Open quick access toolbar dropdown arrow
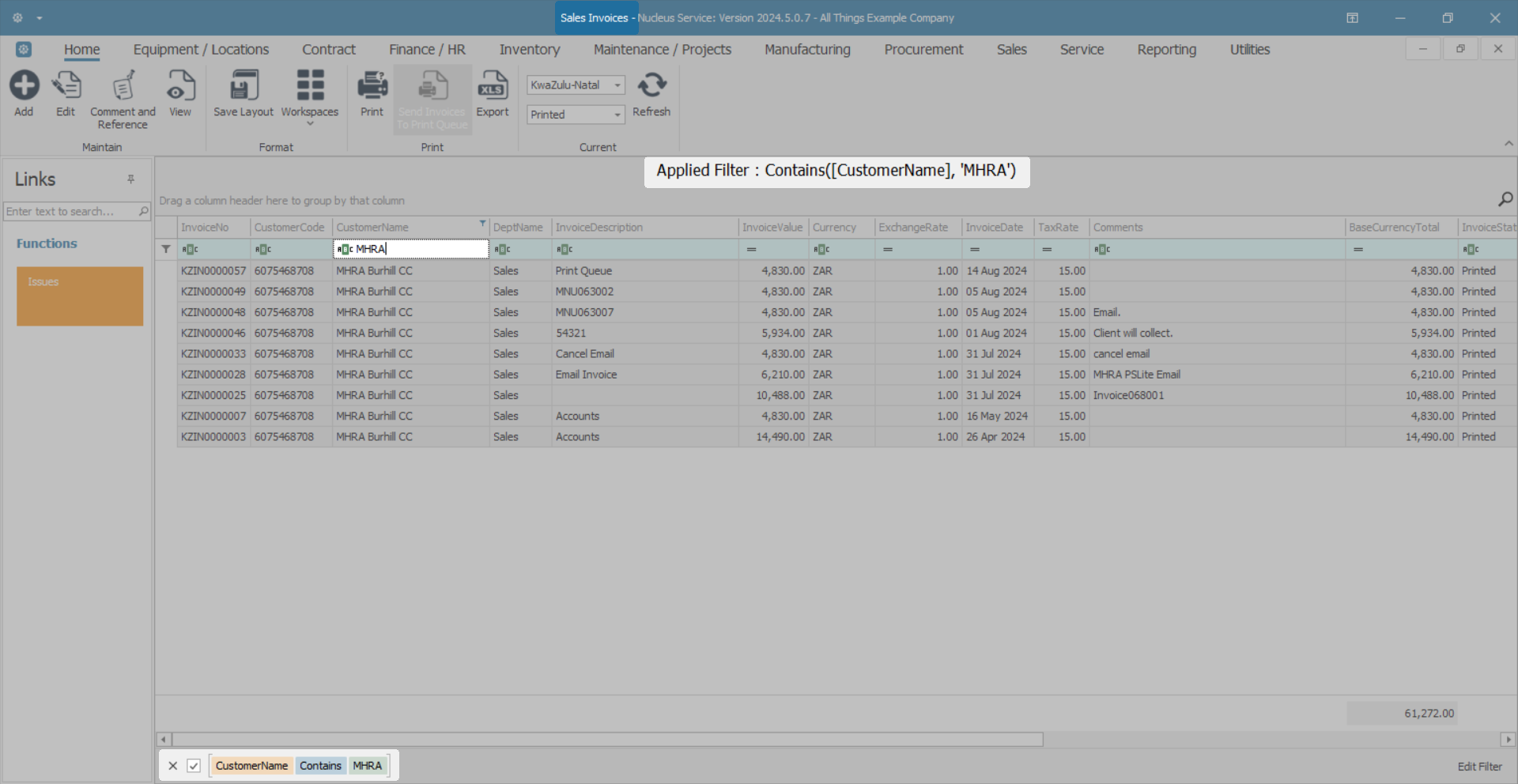Image resolution: width=1518 pixels, height=784 pixels. click(40, 18)
